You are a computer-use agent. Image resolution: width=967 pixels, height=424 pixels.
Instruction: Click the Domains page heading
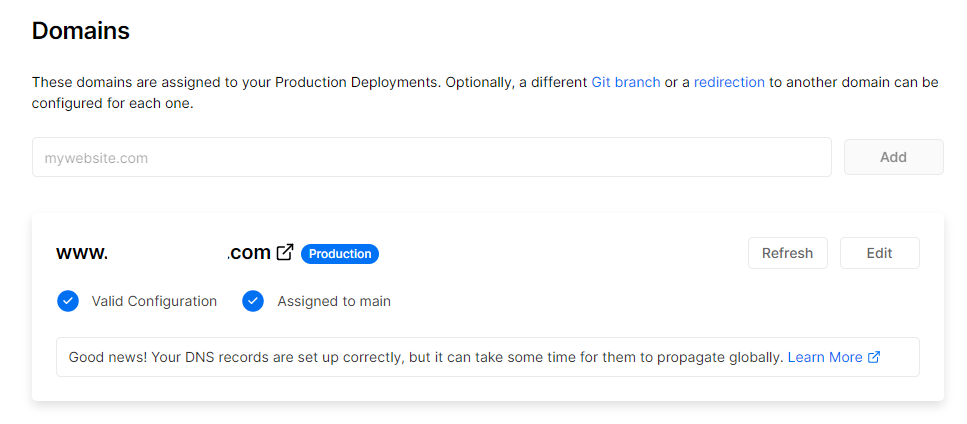click(81, 31)
